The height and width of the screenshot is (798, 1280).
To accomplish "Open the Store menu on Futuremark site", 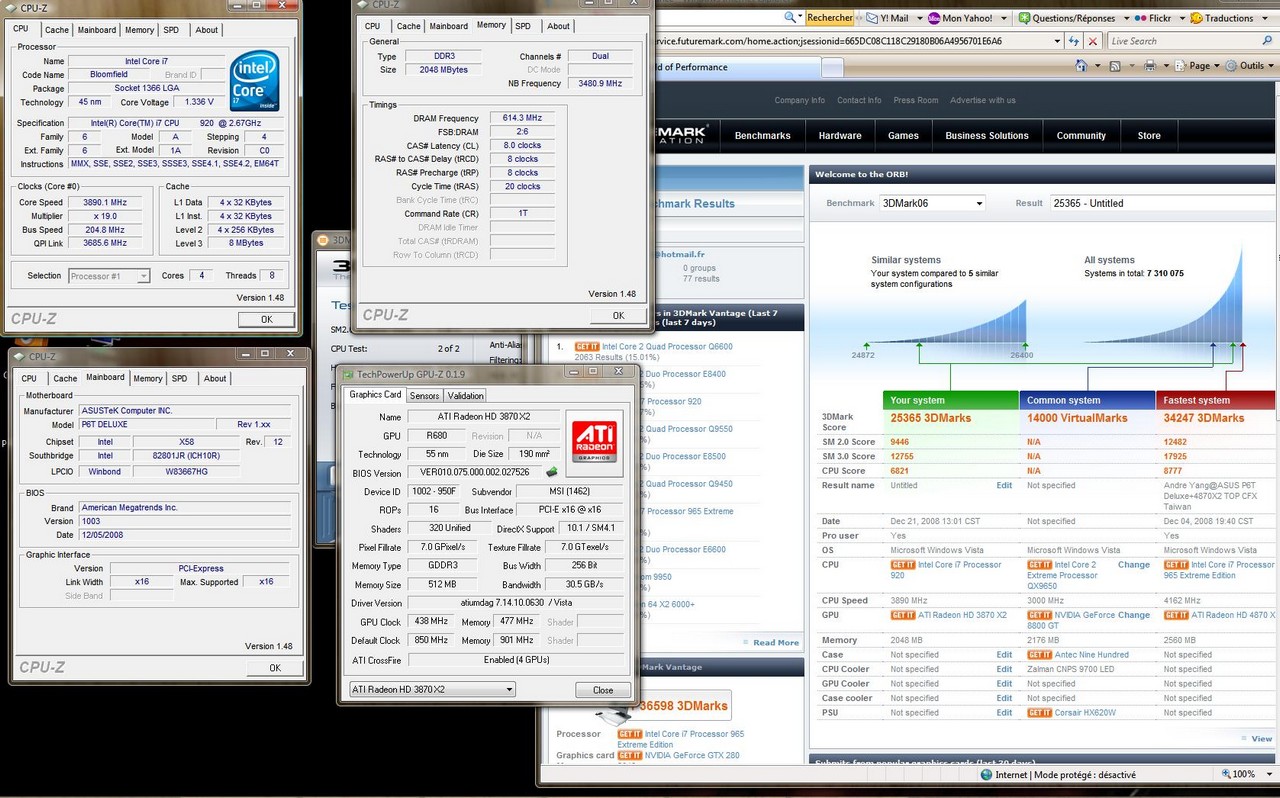I will point(1149,136).
